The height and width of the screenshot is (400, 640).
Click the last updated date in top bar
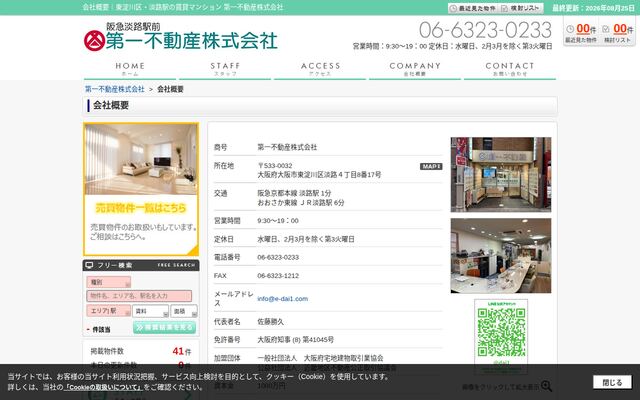593,8
